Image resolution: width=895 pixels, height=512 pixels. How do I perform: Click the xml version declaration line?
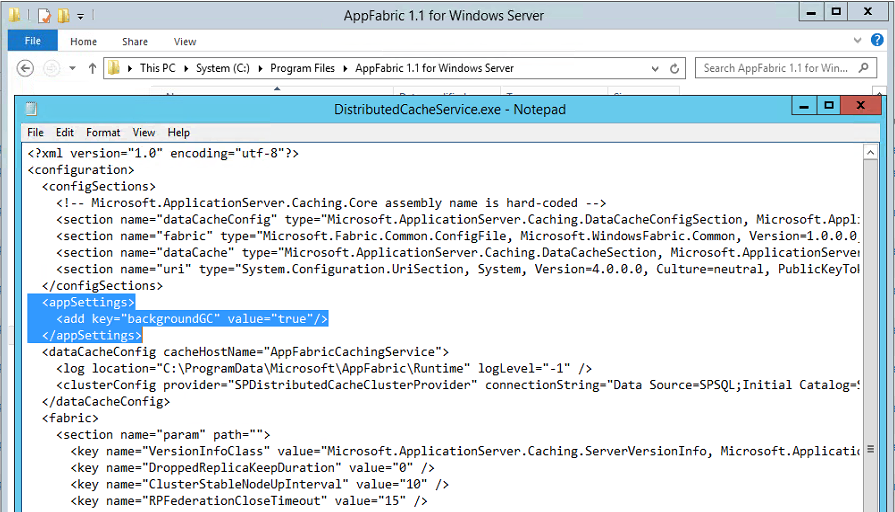(x=163, y=154)
